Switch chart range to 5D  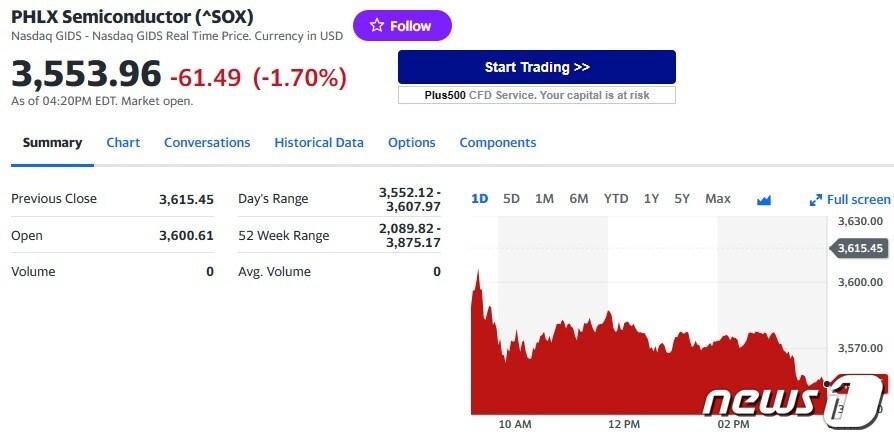point(511,198)
